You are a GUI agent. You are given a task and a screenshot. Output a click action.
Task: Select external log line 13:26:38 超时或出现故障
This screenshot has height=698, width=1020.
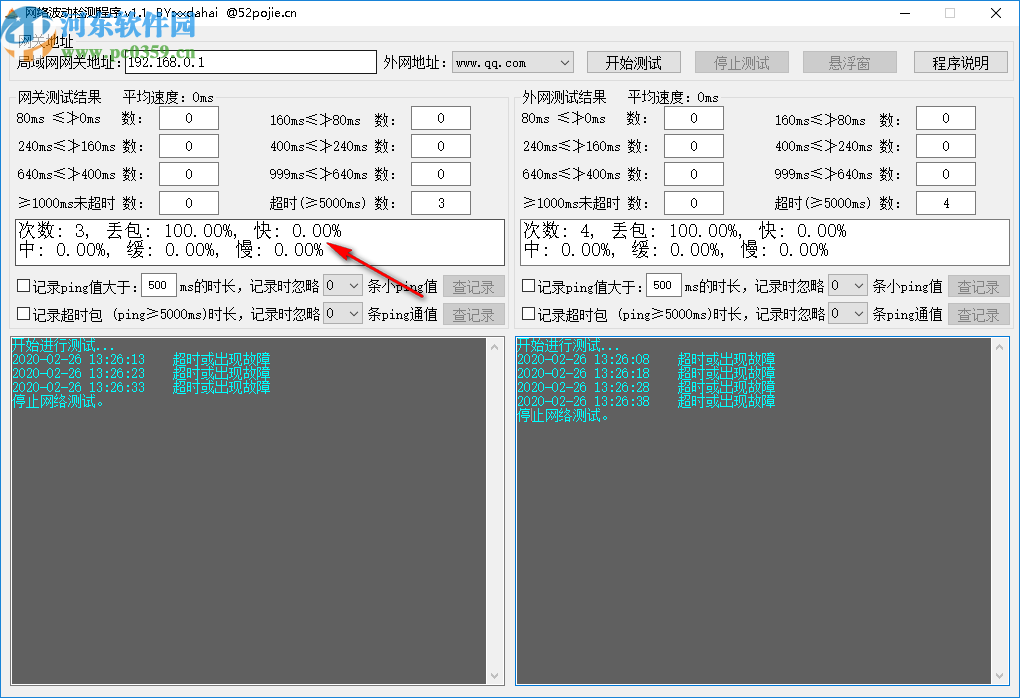click(x=646, y=401)
